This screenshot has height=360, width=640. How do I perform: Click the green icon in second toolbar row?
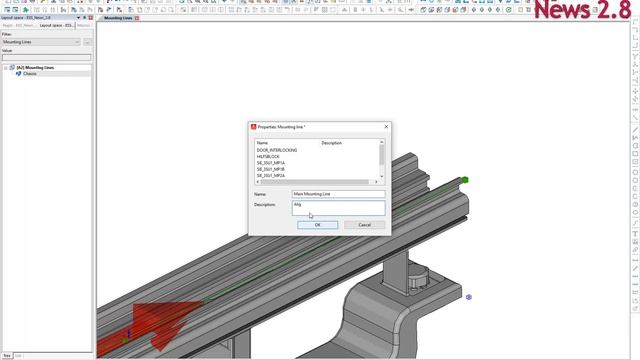(x=26, y=9)
